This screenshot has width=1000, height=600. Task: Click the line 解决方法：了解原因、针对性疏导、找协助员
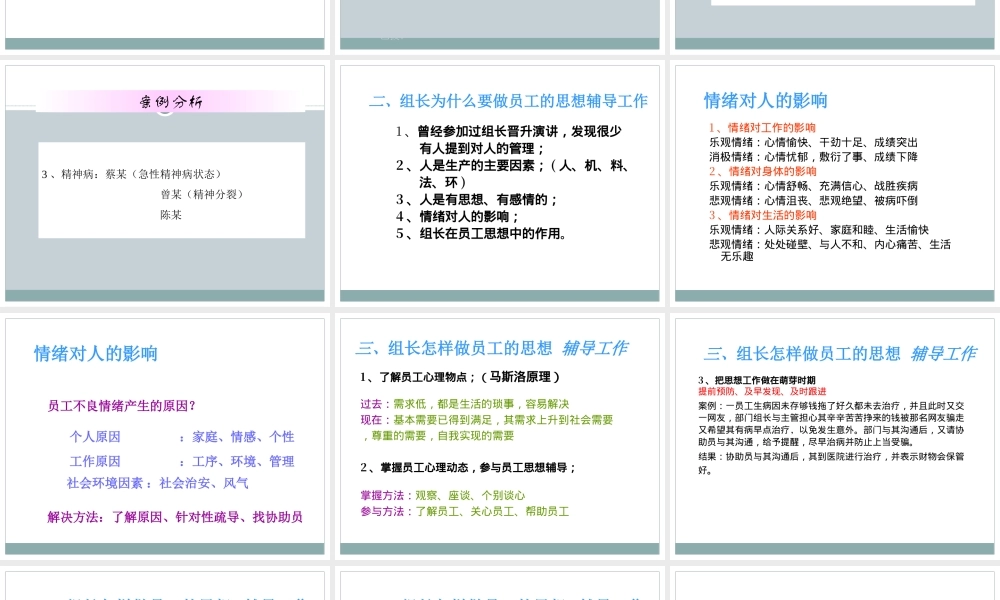point(175,517)
